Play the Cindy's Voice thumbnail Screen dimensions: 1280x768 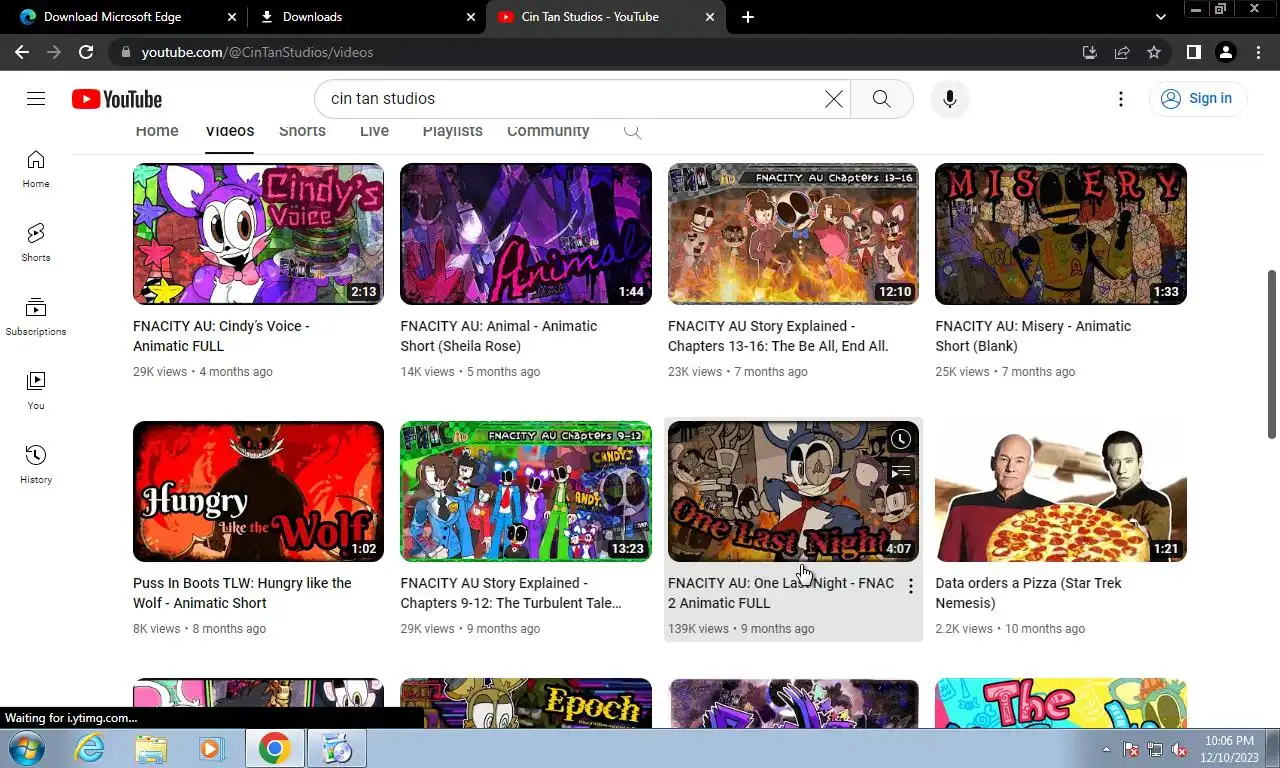click(x=258, y=234)
